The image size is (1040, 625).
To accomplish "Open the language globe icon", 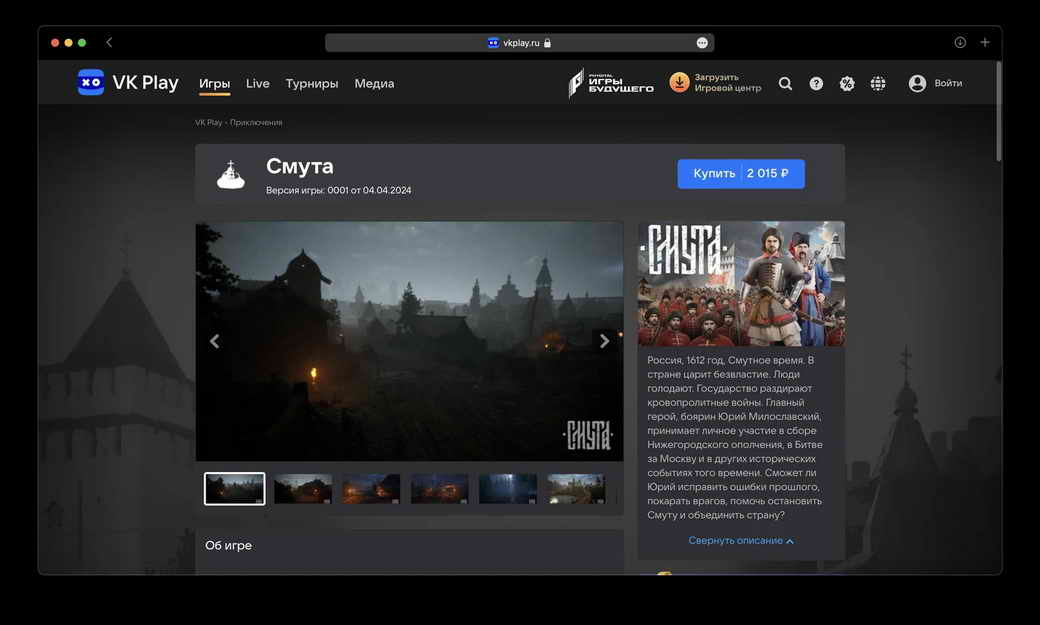I will (878, 84).
